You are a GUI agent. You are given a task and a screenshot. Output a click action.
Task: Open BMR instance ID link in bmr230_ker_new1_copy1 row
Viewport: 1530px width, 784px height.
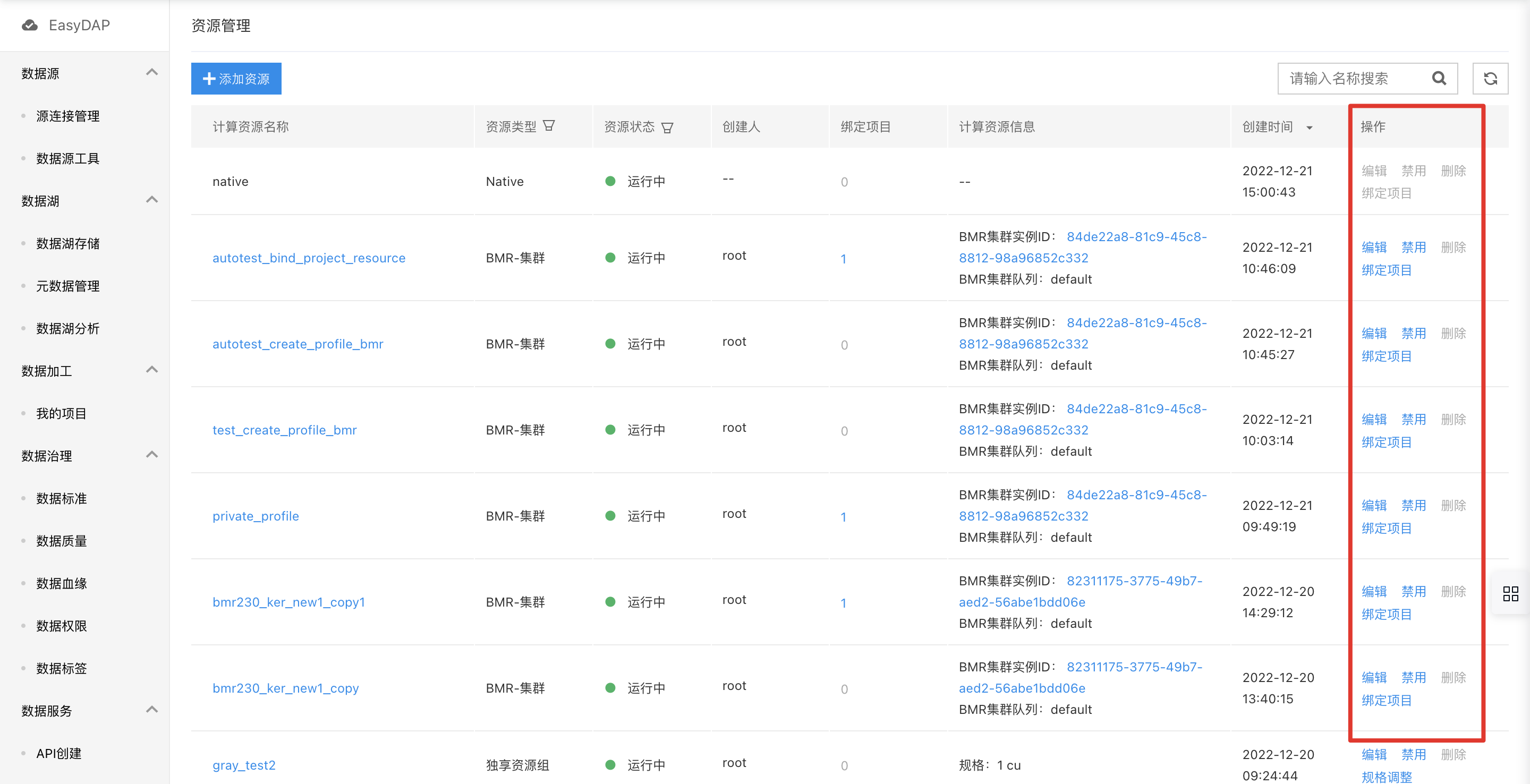click(1081, 592)
